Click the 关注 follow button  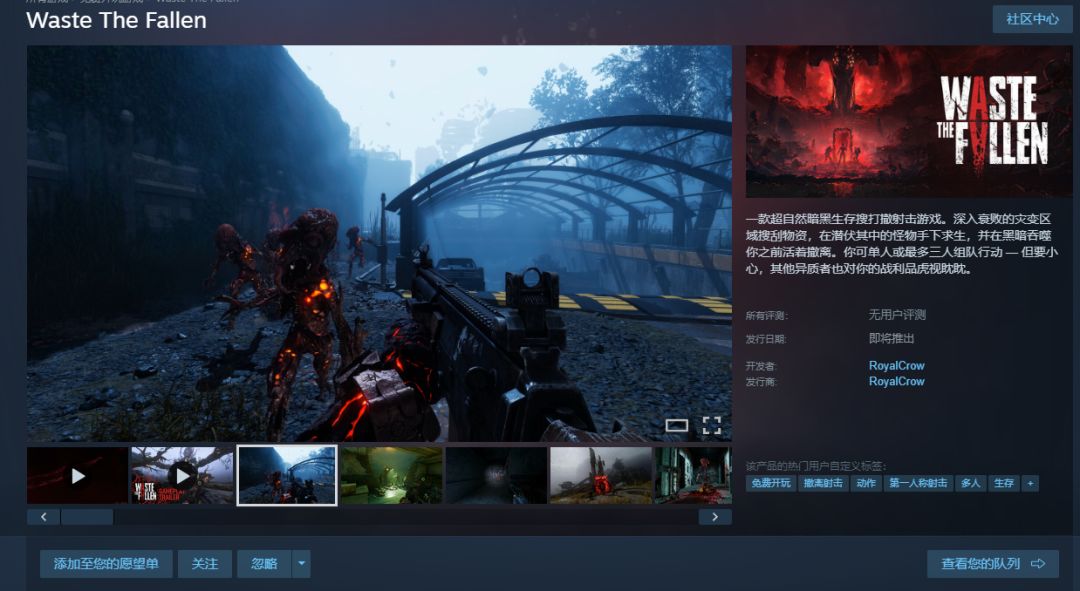pyautogui.click(x=205, y=563)
